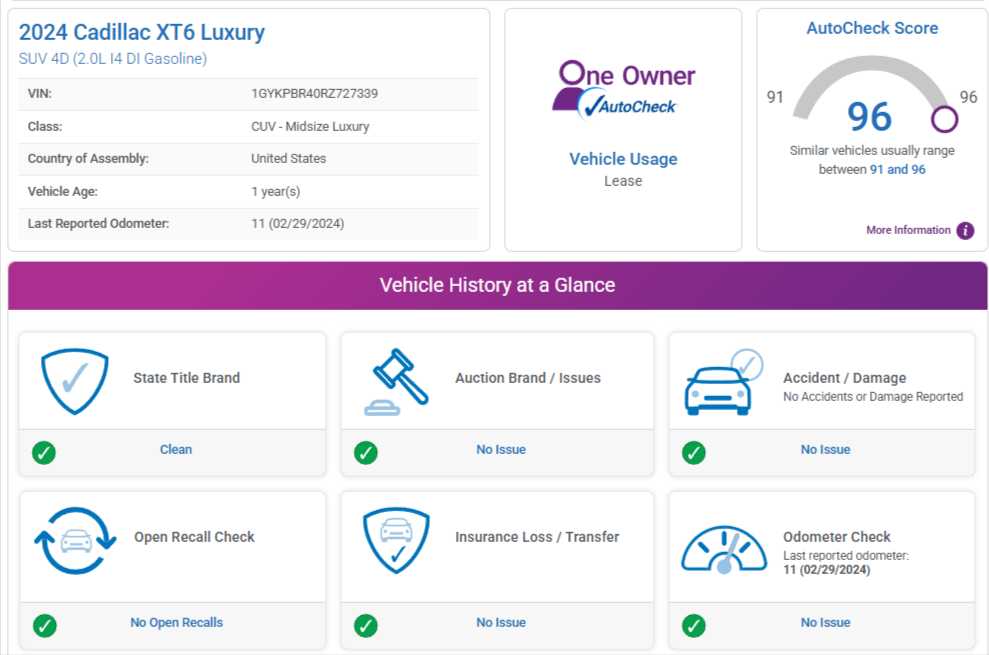Click the Insurance Loss shield car icon
The height and width of the screenshot is (655, 989).
(396, 540)
